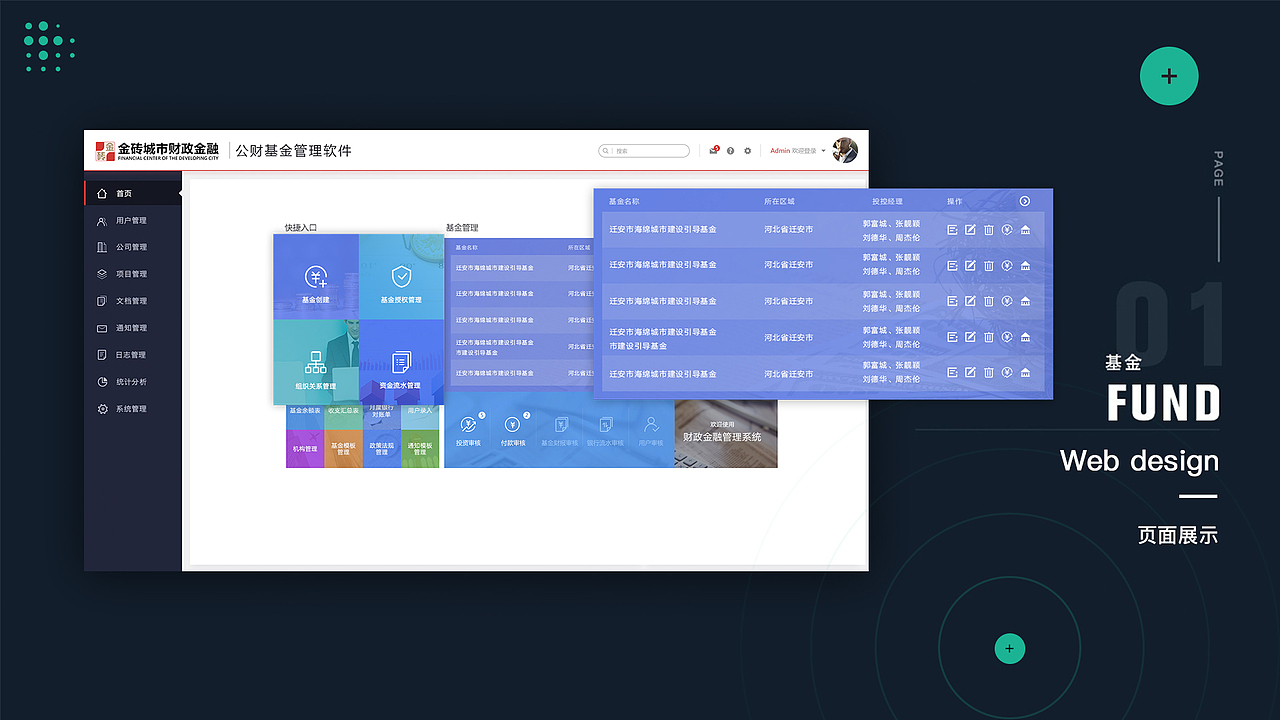This screenshot has width=1280, height=720.
Task: Open the 资金流水管理 document icon
Action: tap(402, 360)
